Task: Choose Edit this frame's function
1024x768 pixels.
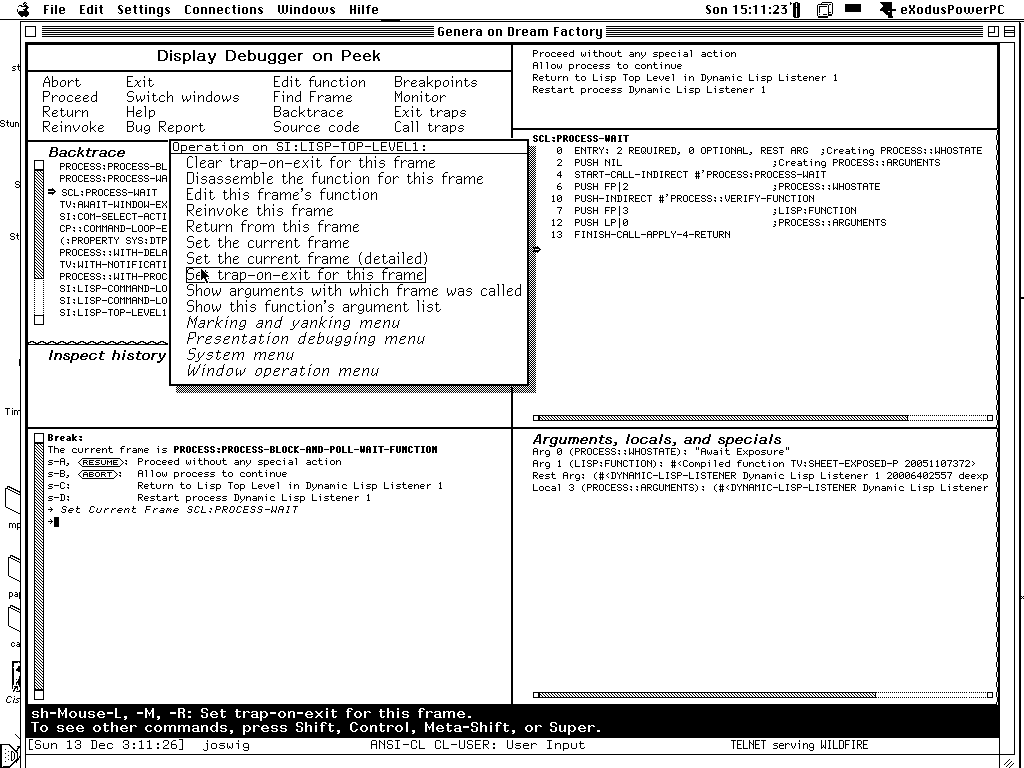Action: pyautogui.click(x=282, y=195)
